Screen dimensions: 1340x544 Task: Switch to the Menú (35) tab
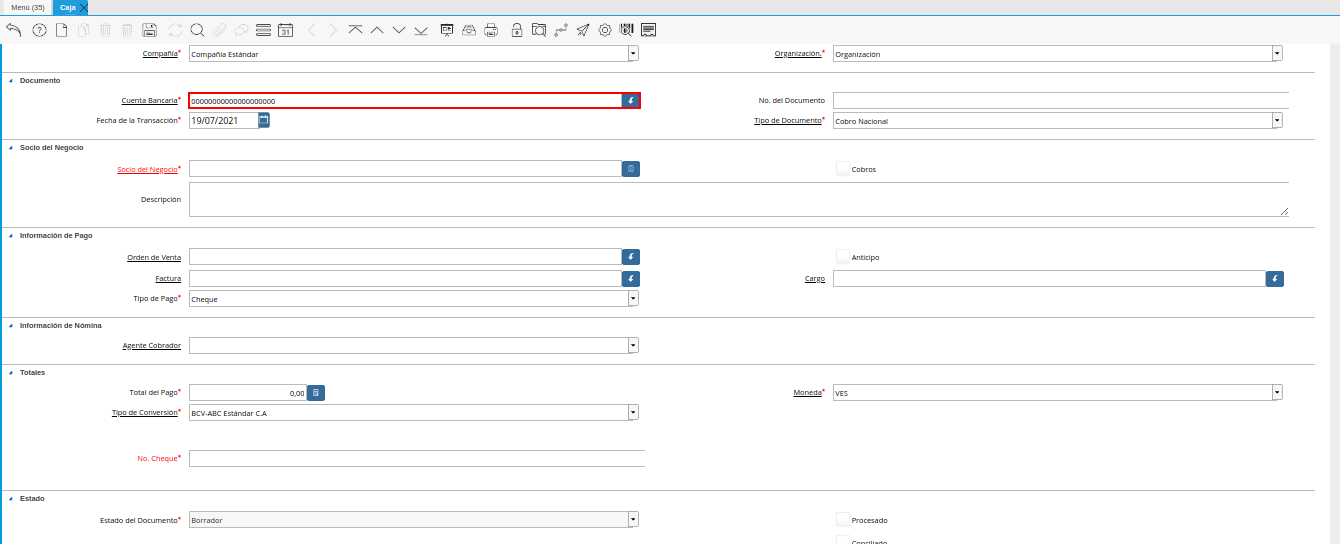pos(27,7)
